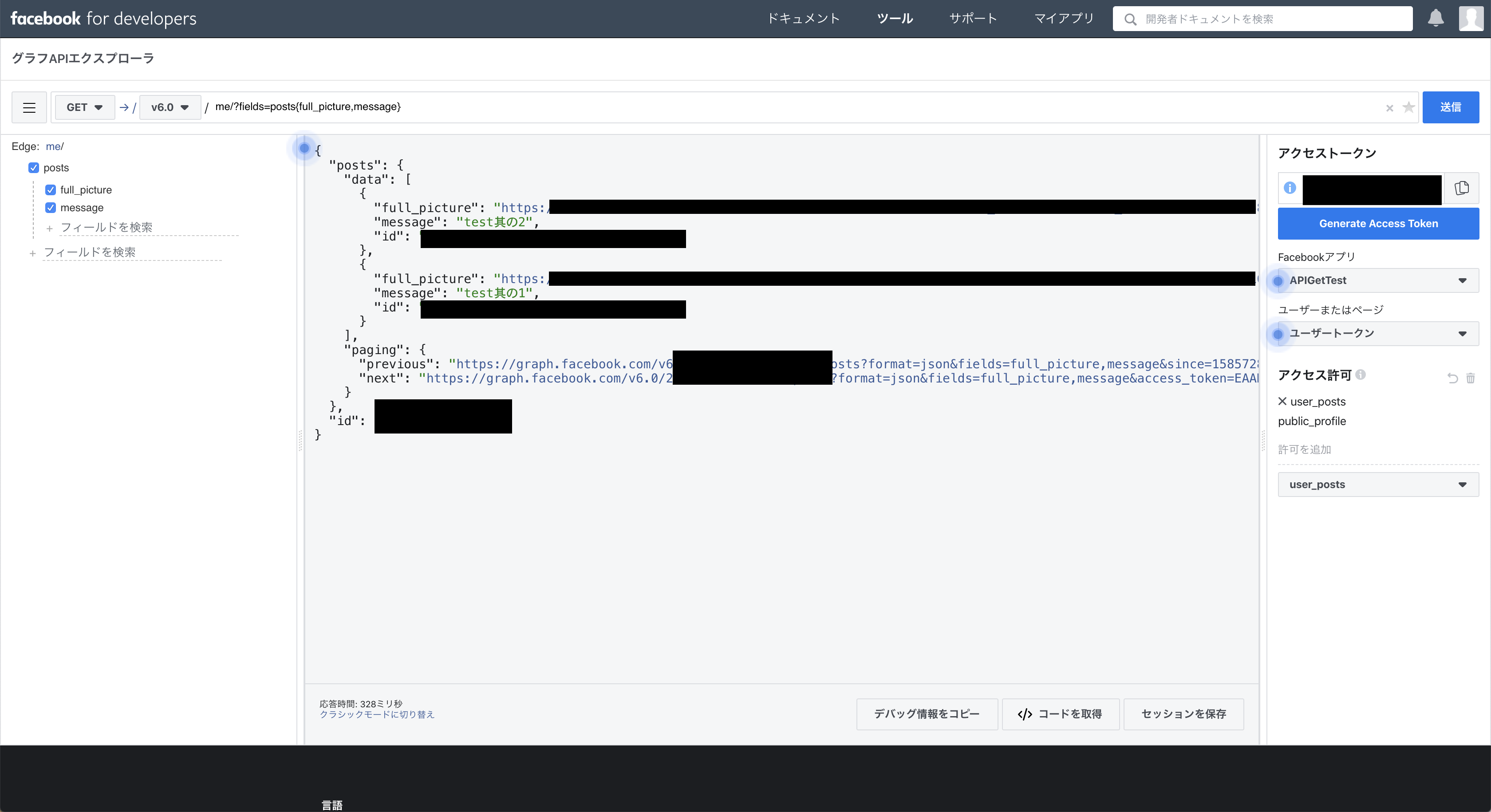The image size is (1491, 812).
Task: Switch via クラシックモードに切り替え link
Action: click(x=377, y=715)
